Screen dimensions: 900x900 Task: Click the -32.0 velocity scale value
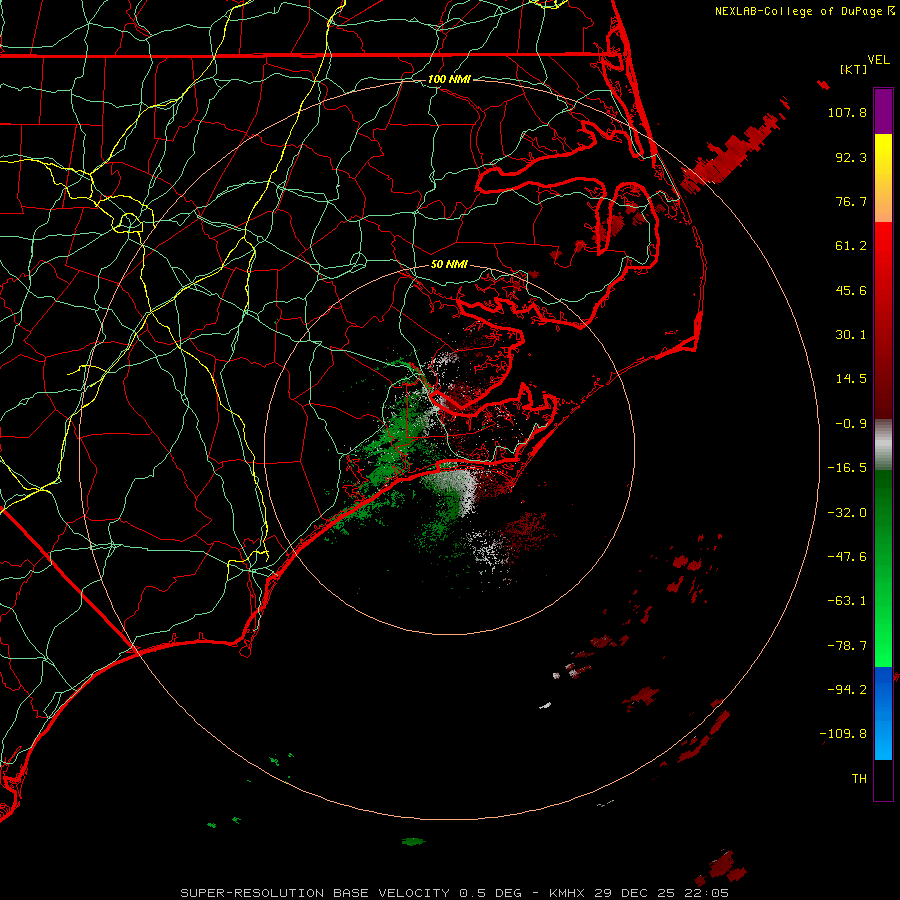(847, 513)
